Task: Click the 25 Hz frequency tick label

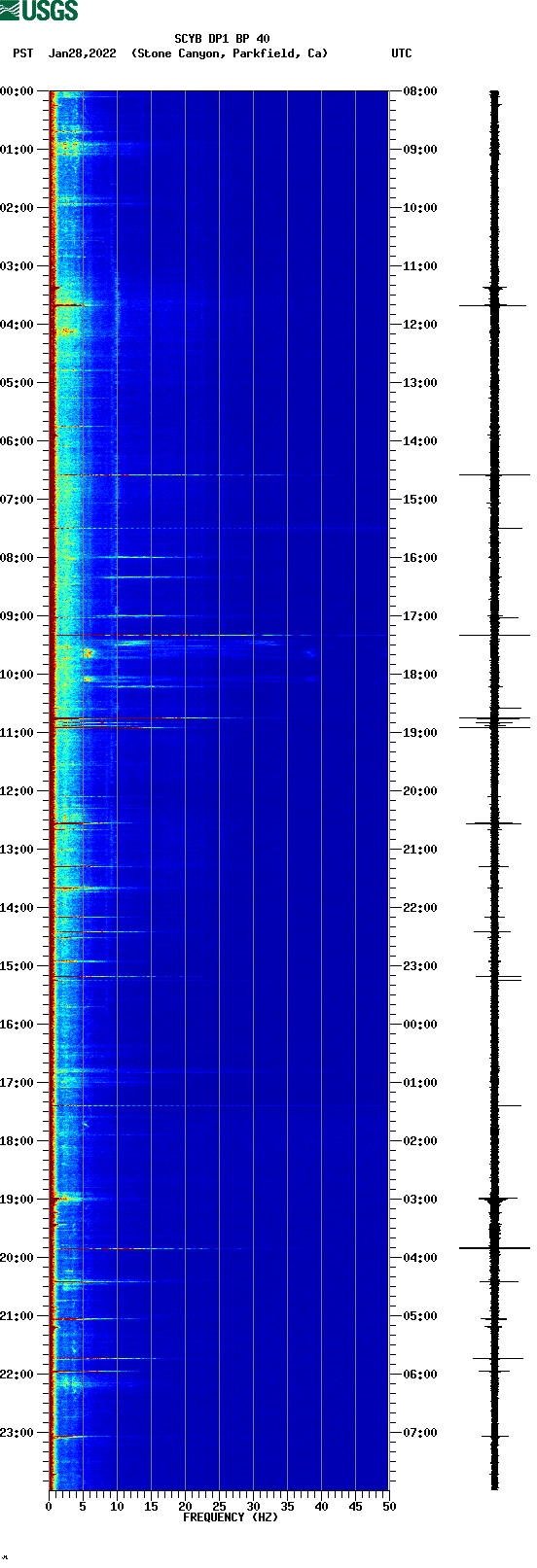Action: point(219,1507)
